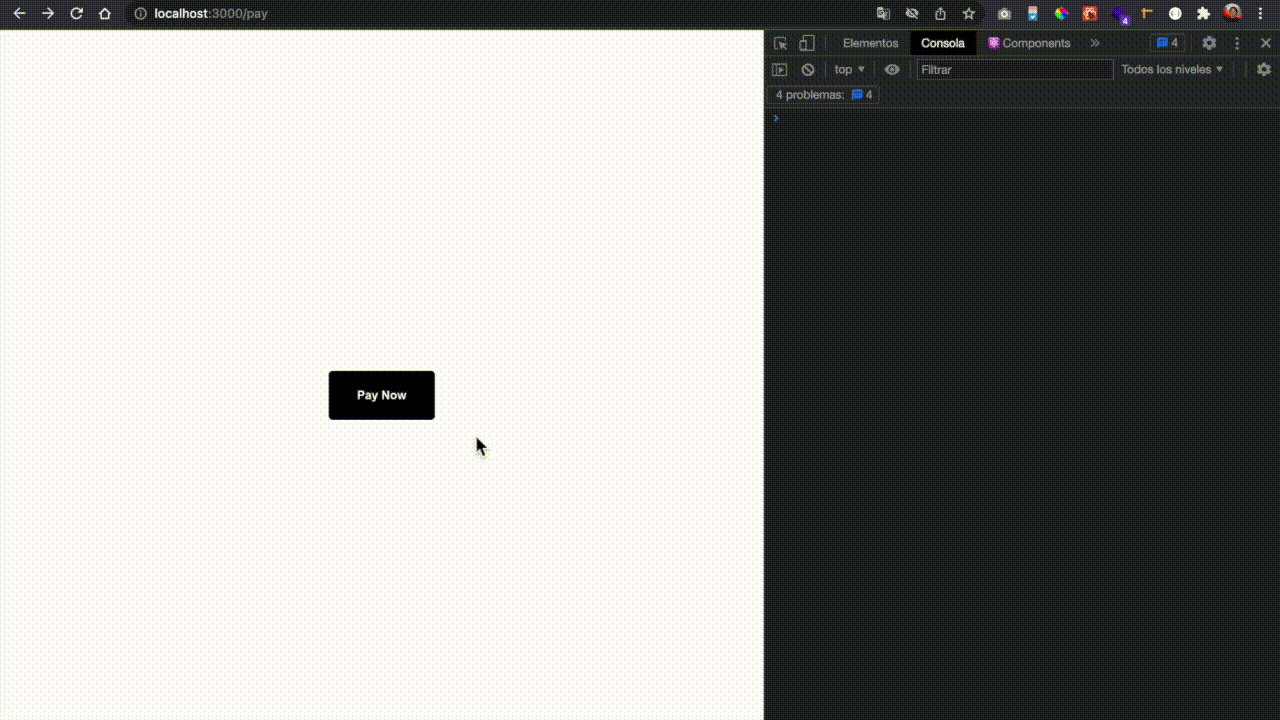This screenshot has width=1280, height=720.
Task: Share this page via share icon
Action: [940, 14]
